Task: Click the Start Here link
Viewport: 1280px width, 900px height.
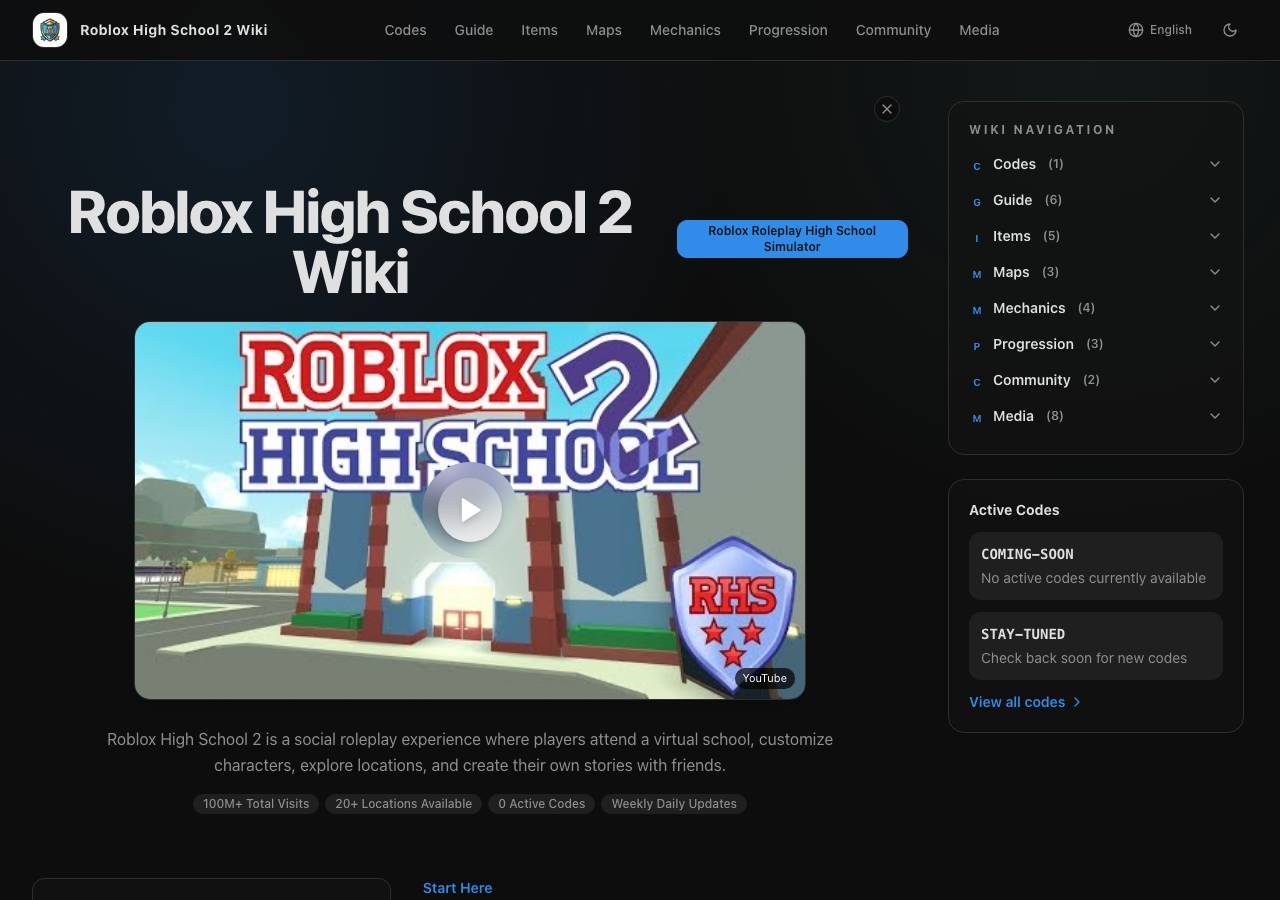Action: pyautogui.click(x=457, y=888)
